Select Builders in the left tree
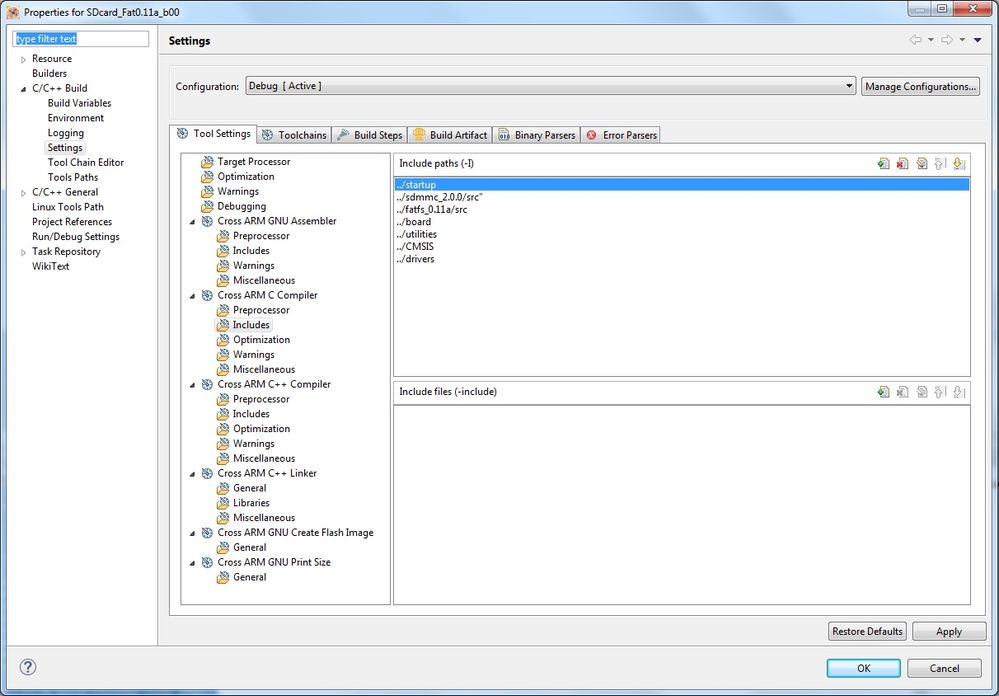This screenshot has height=696, width=999. click(49, 74)
